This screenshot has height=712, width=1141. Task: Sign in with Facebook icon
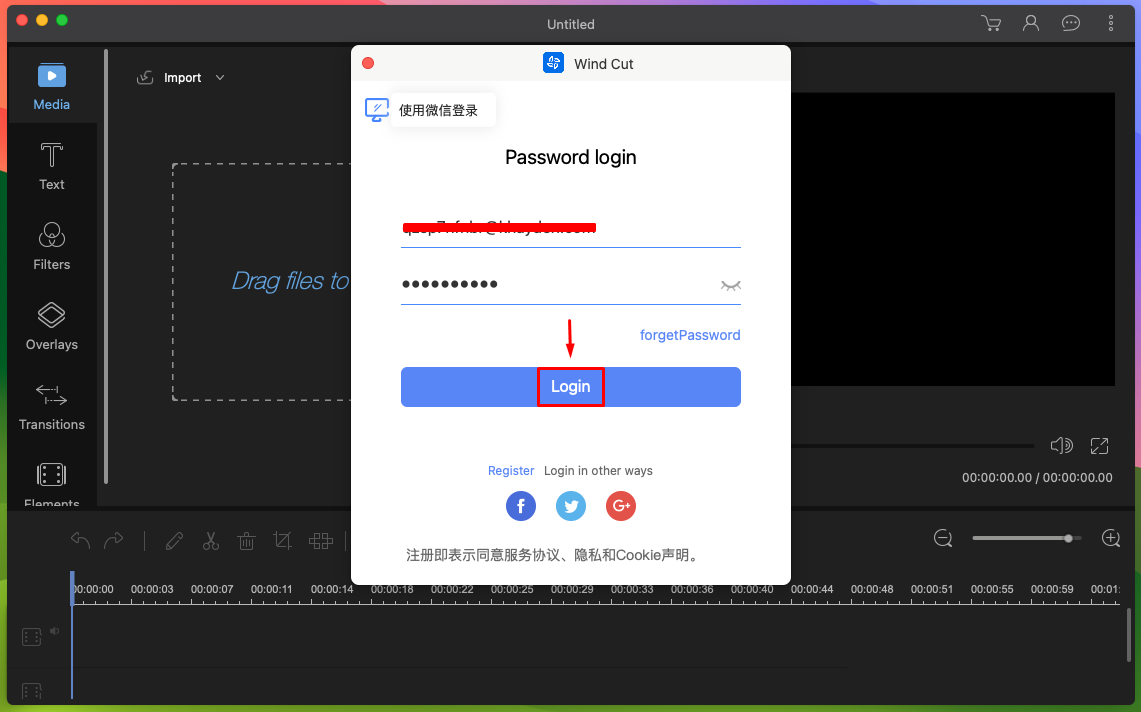click(521, 506)
